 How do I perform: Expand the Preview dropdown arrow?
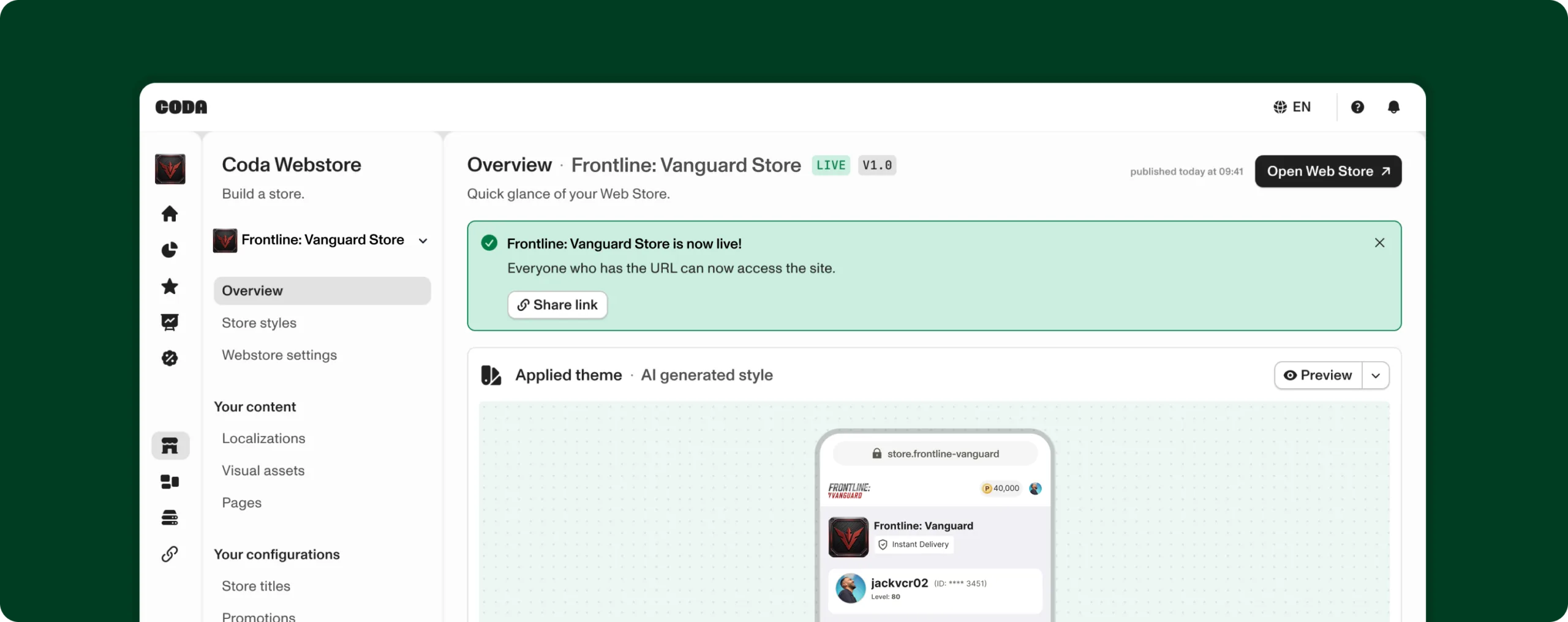(x=1376, y=375)
